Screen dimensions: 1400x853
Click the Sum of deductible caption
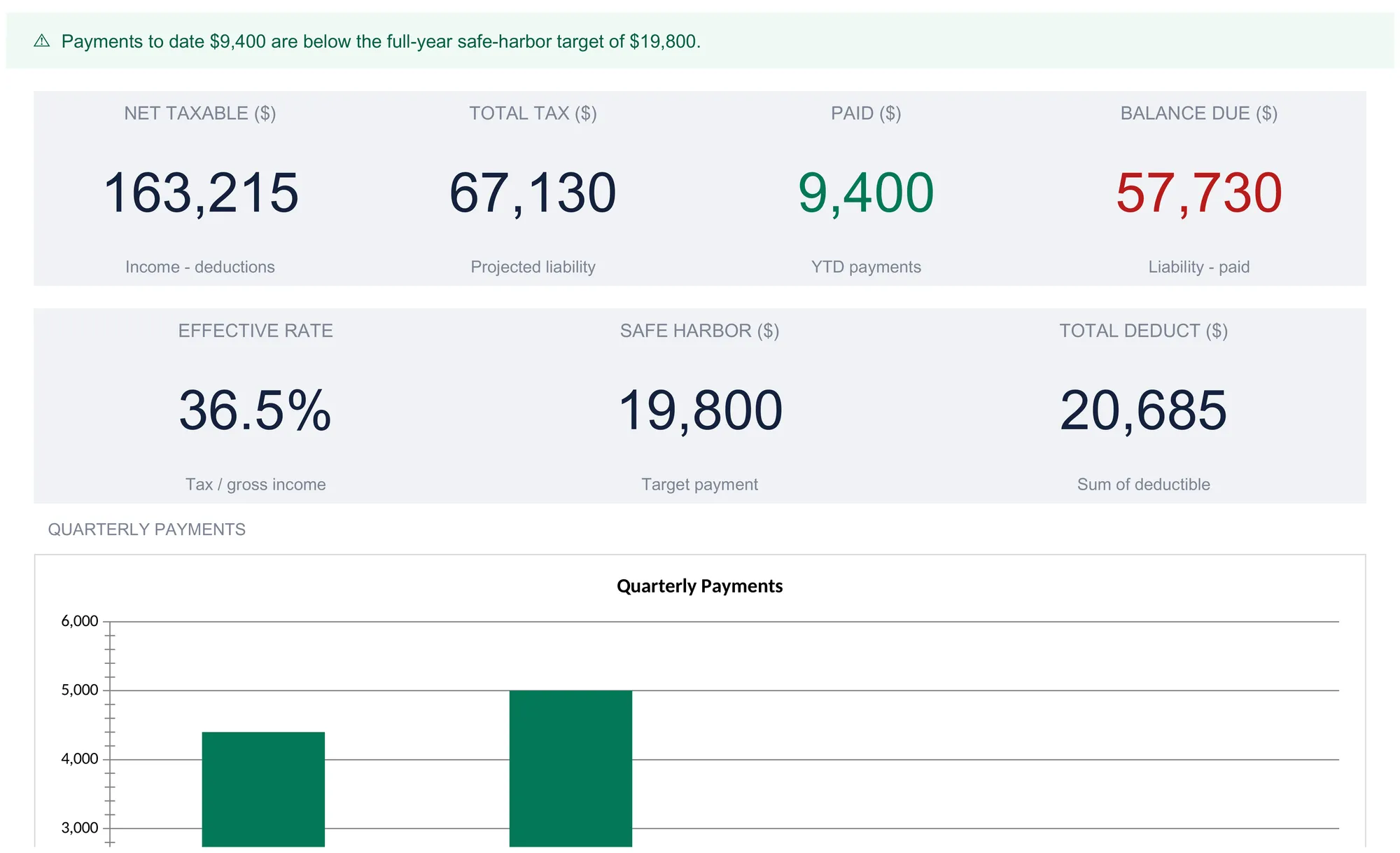(x=1144, y=485)
